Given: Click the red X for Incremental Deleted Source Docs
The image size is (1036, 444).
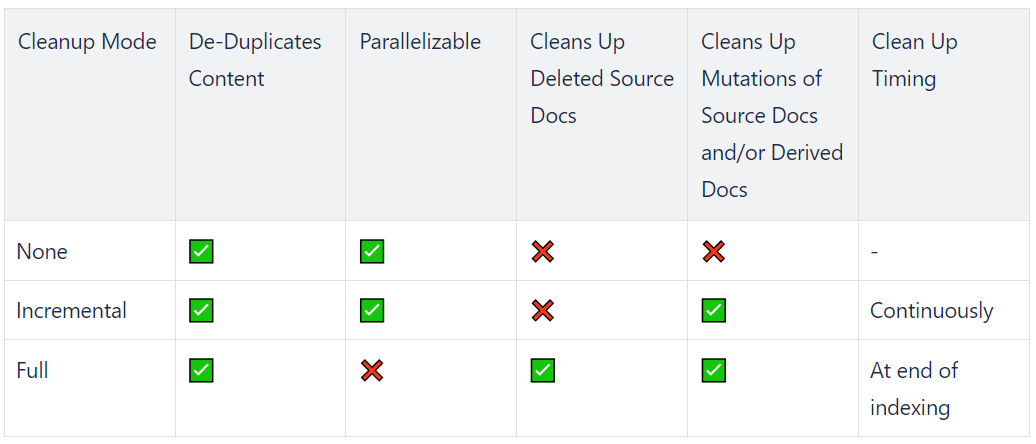Looking at the screenshot, I should coord(542,311).
